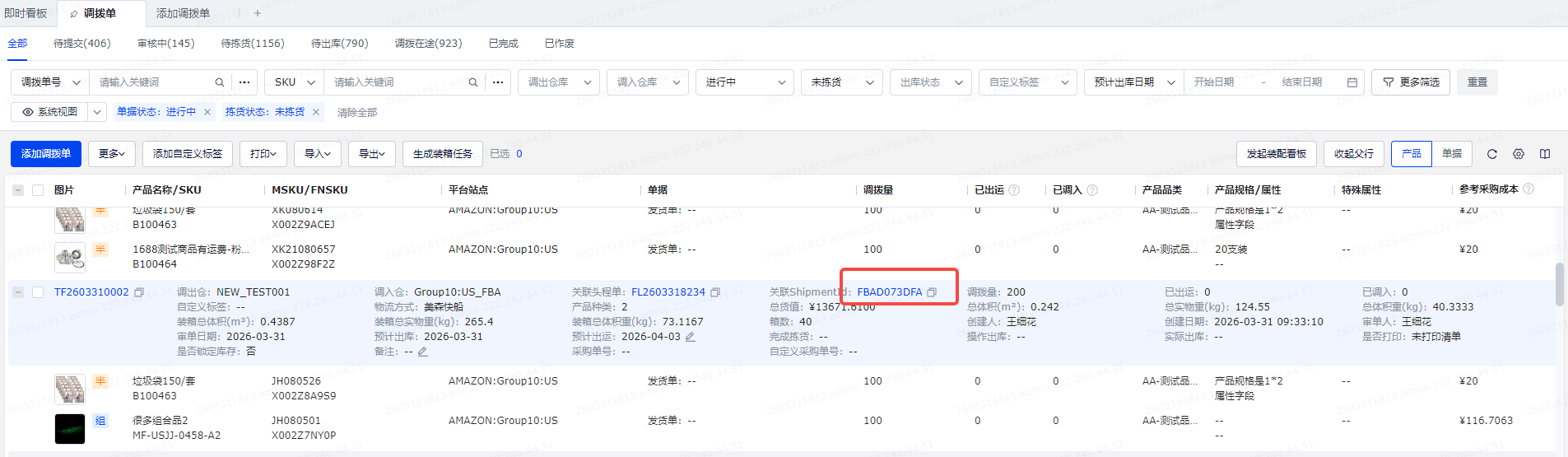Check the box for order TF2603310002
Screen dimensions: 1568x457
[x=38, y=292]
